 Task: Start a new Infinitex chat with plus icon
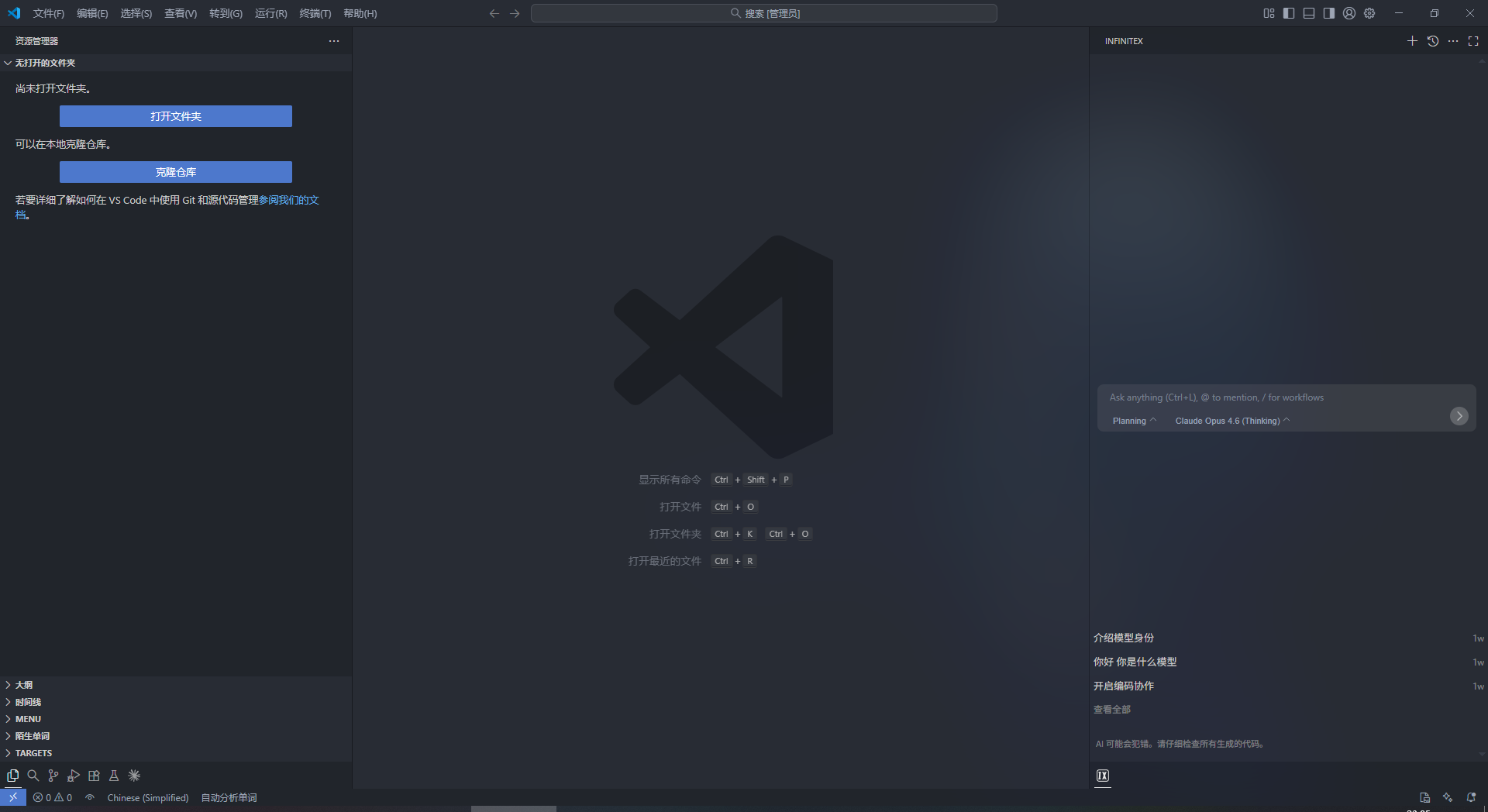[1412, 41]
